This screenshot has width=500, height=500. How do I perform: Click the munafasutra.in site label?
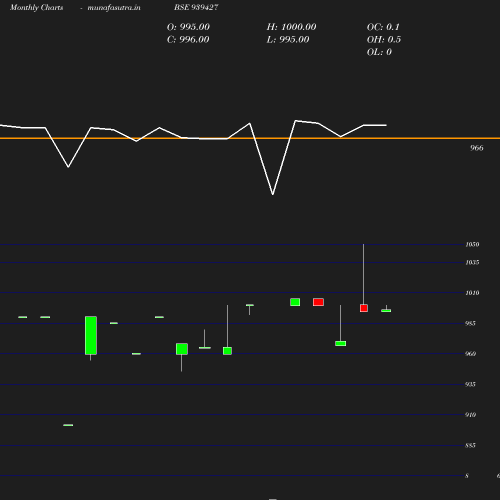click(x=114, y=7)
